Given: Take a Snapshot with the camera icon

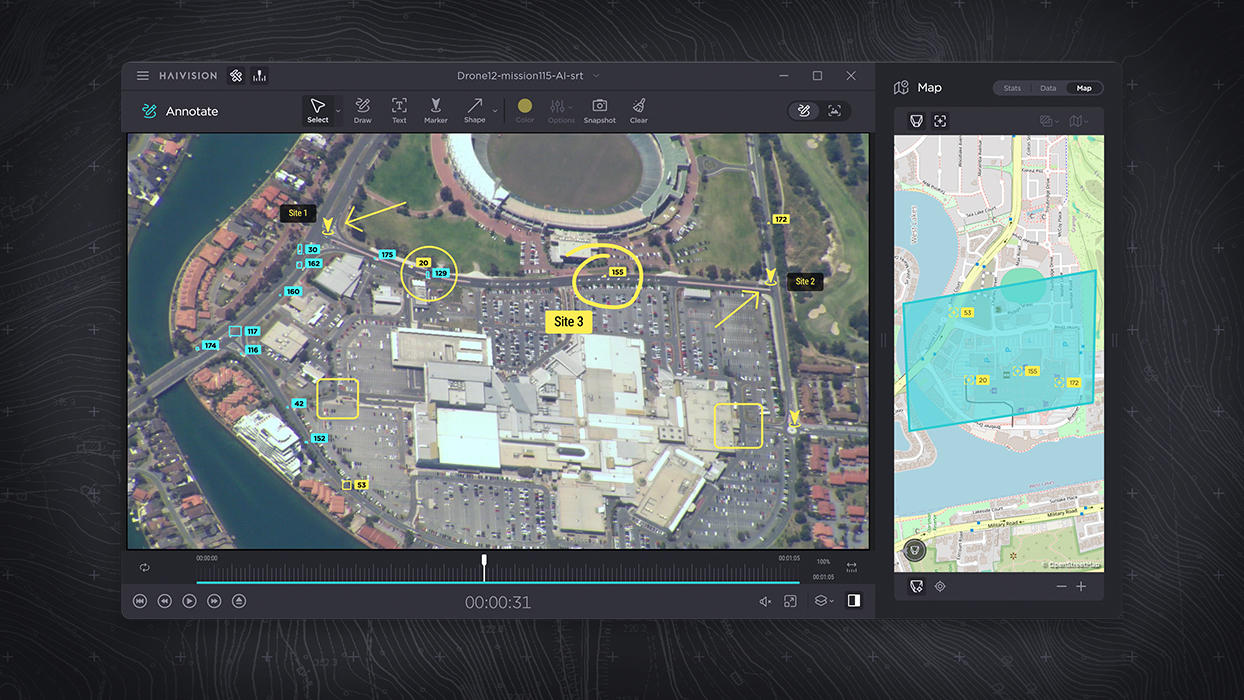Looking at the screenshot, I should pyautogui.click(x=600, y=110).
